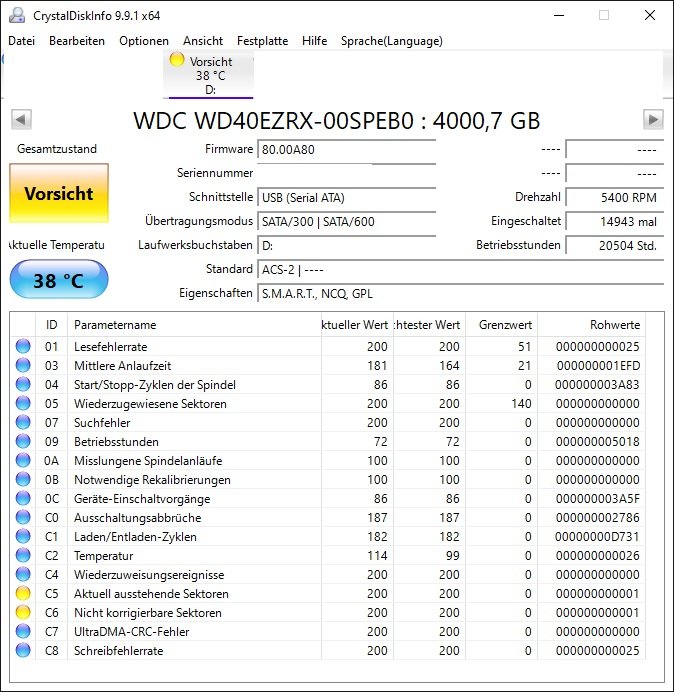Open the Hilfe menu
674x692 pixels.
pos(314,41)
